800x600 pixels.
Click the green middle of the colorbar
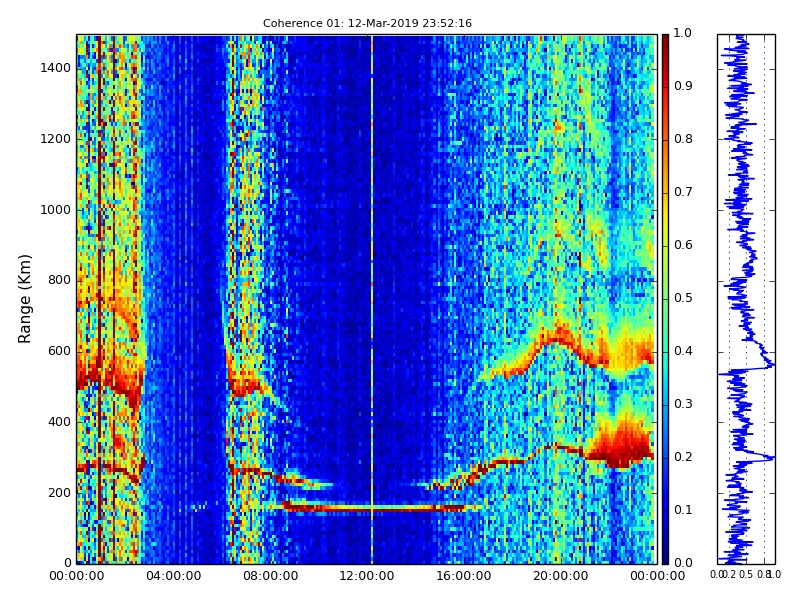tap(665, 299)
